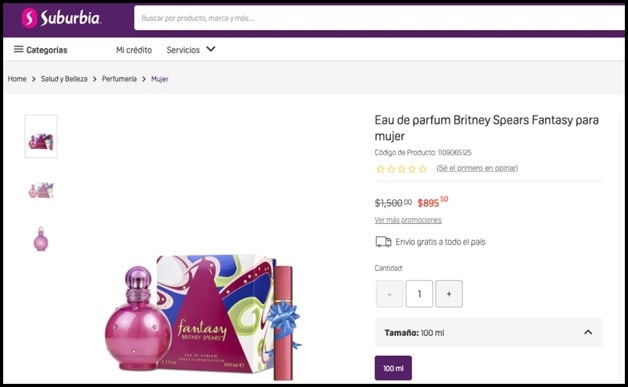Image resolution: width=628 pixels, height=387 pixels.
Task: Focus the product search field
Action: pyautogui.click(x=379, y=18)
